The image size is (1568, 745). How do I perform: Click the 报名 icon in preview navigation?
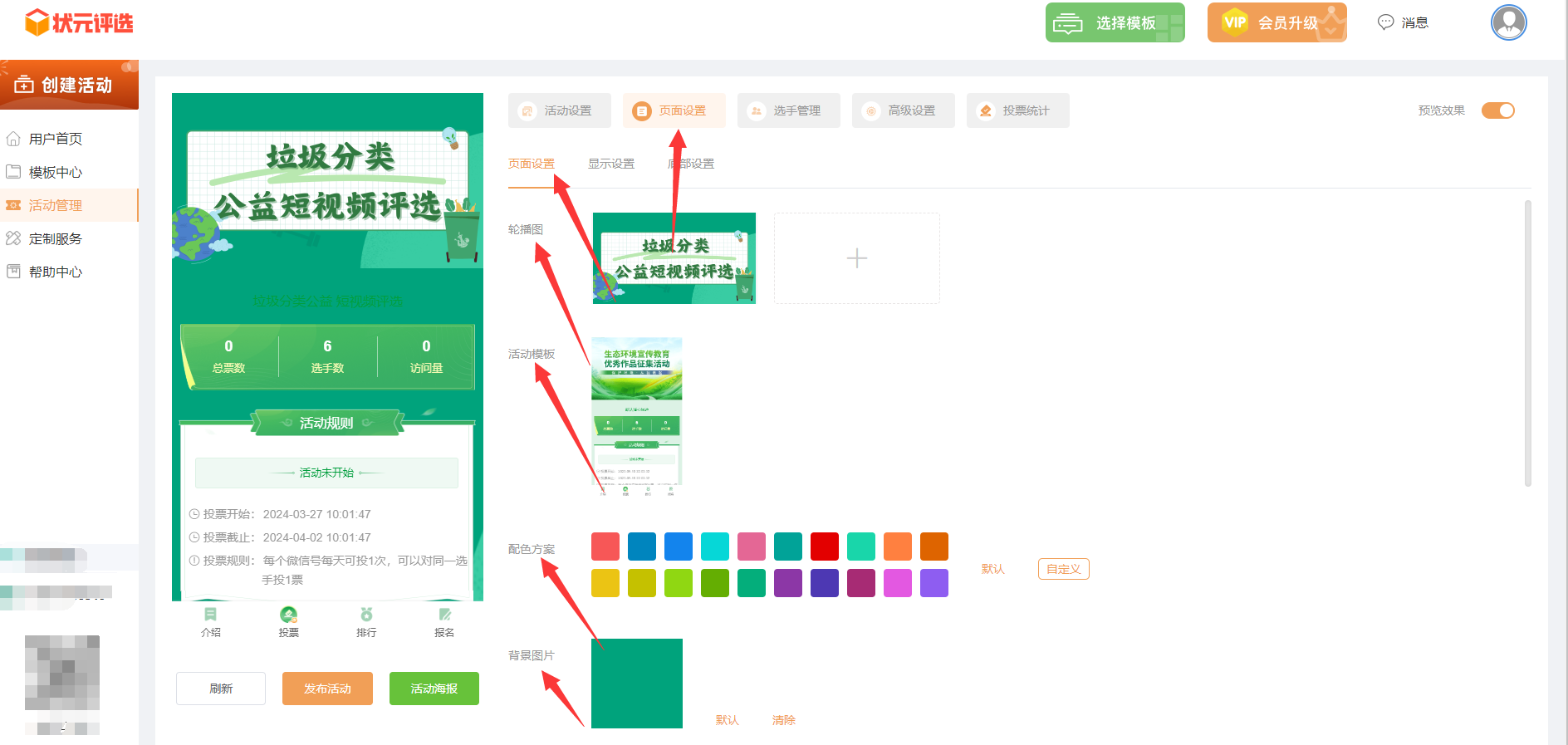point(444,615)
